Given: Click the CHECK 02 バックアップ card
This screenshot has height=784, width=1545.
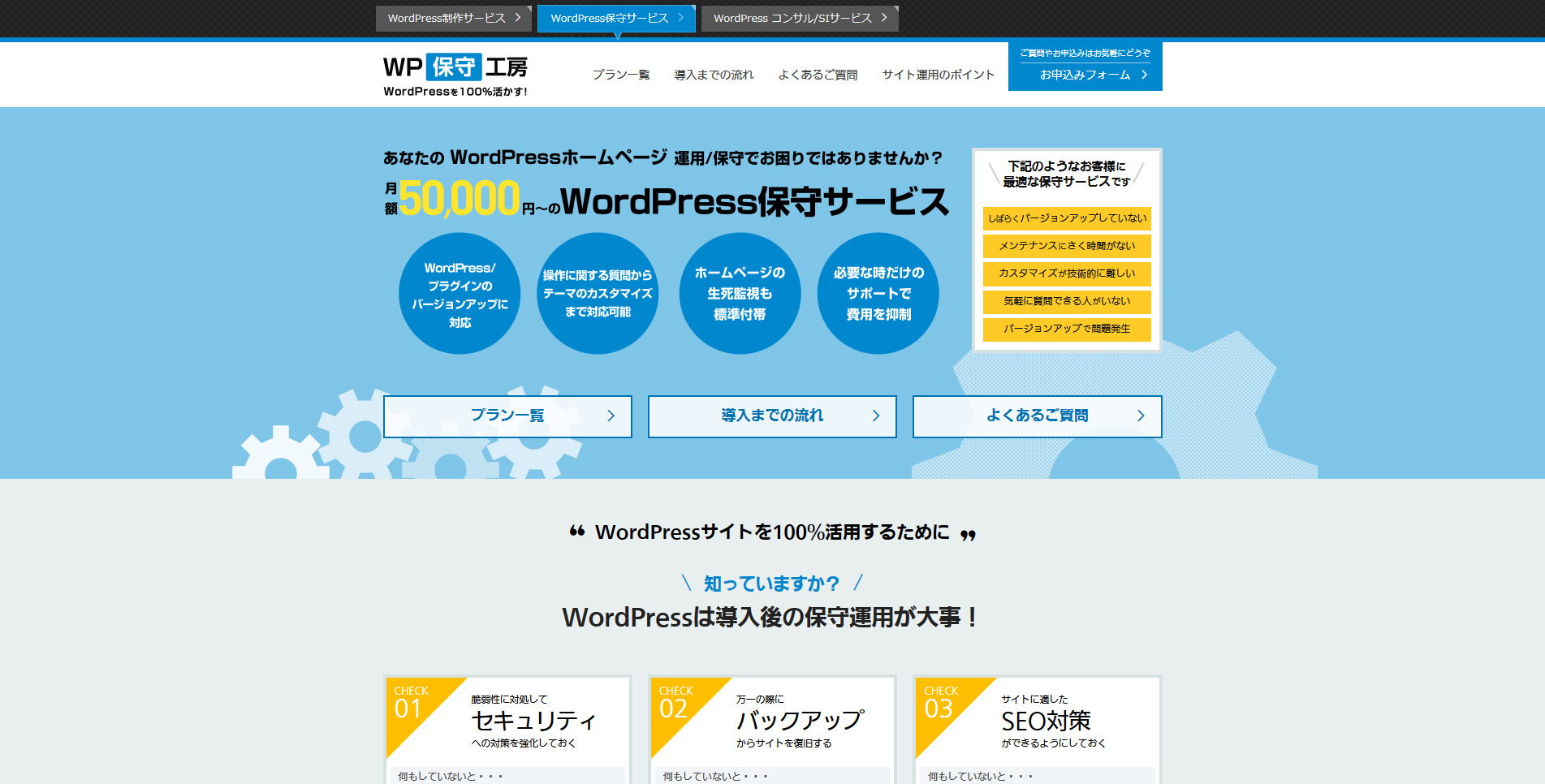Looking at the screenshot, I should click(x=772, y=730).
